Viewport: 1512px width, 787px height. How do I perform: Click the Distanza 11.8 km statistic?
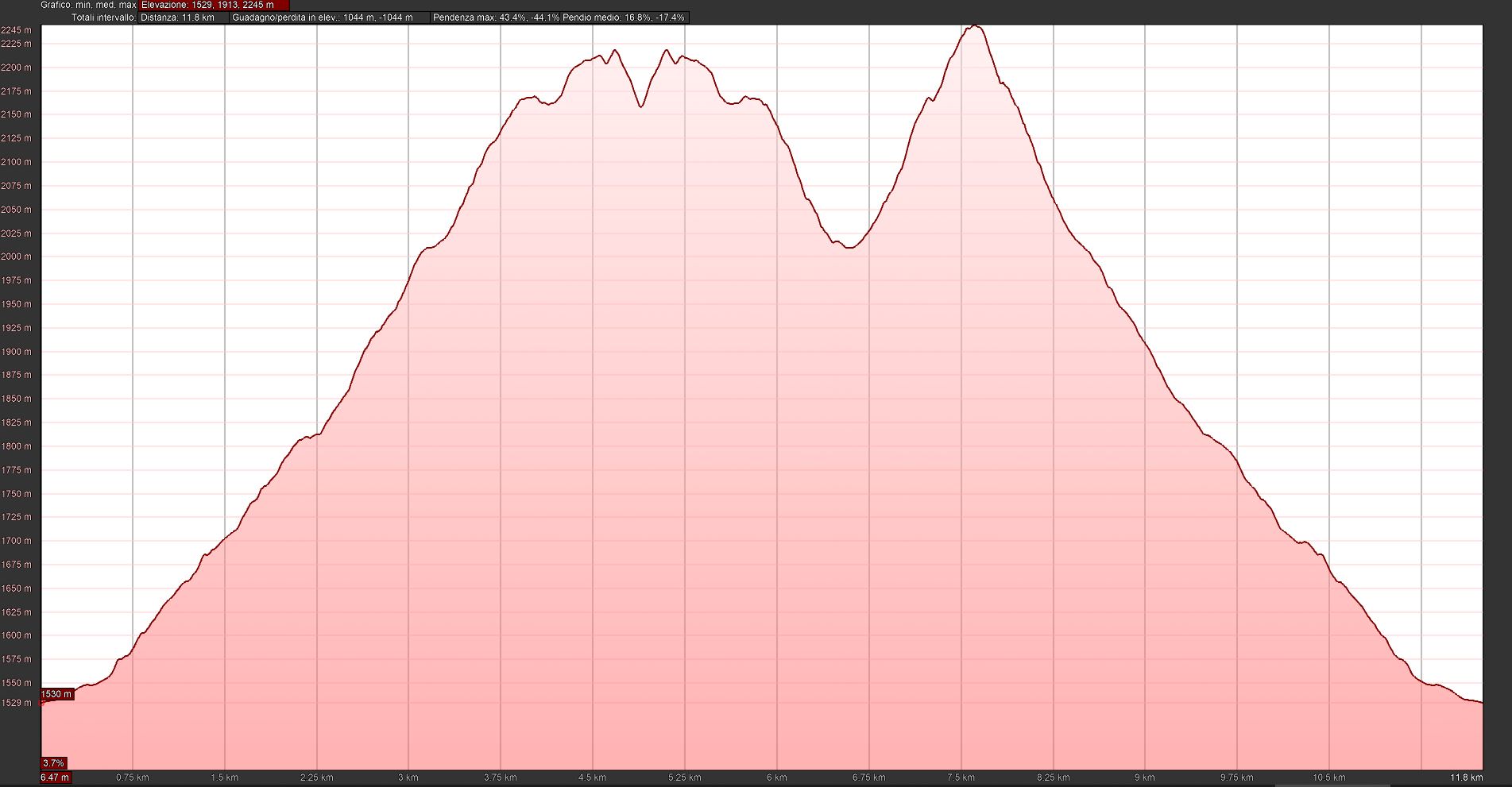click(x=183, y=17)
